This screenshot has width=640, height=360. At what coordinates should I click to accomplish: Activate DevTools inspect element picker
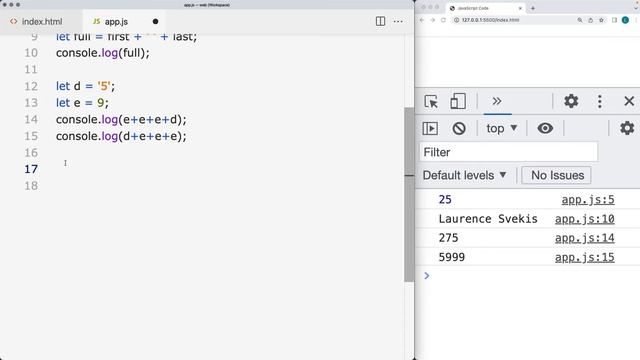[431, 101]
